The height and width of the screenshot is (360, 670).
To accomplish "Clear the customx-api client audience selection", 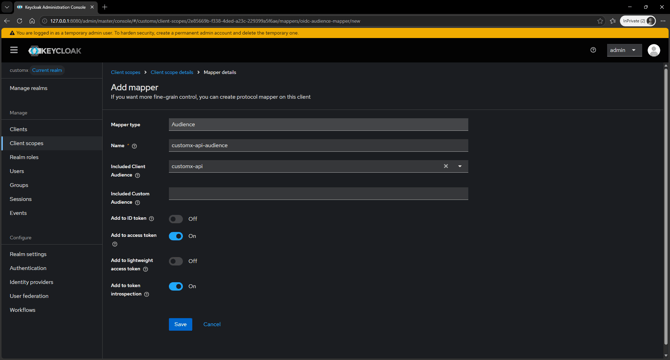I will 446,166.
